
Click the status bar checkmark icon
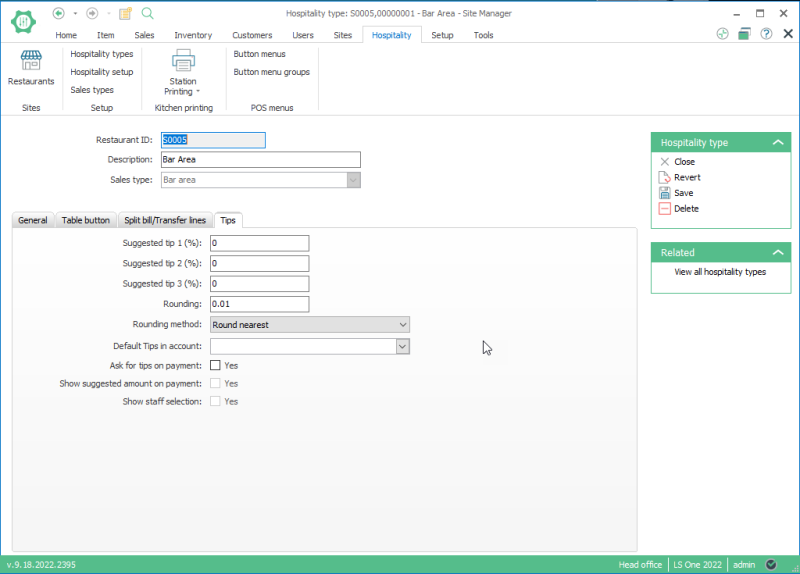[771, 564]
